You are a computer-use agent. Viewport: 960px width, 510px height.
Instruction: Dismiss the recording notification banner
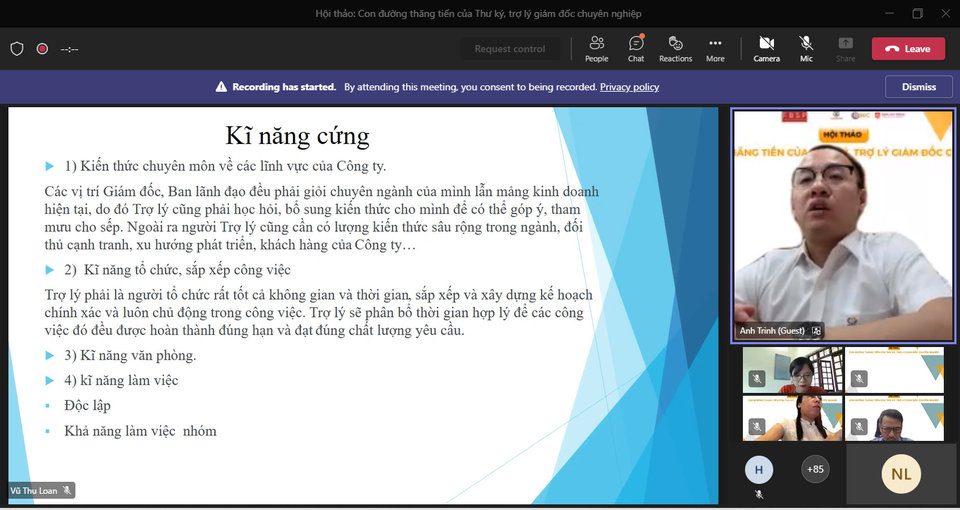pyautogui.click(x=918, y=87)
